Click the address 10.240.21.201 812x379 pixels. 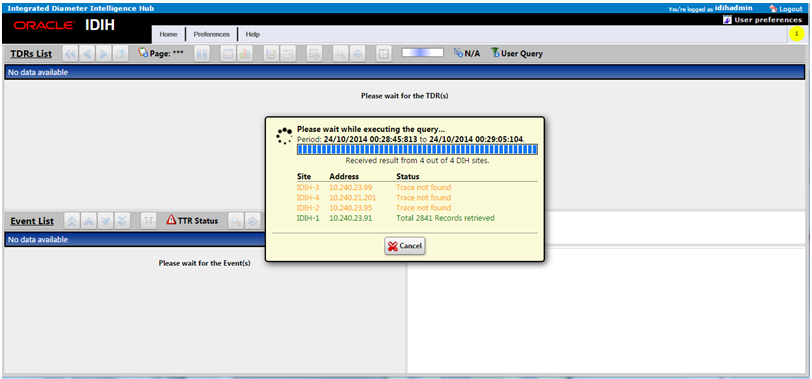click(353, 197)
